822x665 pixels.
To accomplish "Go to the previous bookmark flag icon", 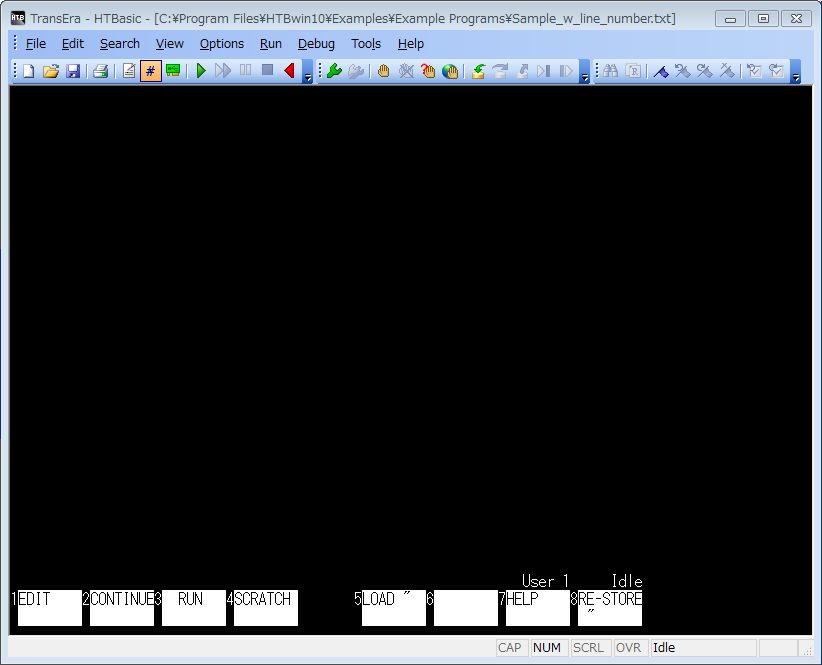I will coord(683,71).
